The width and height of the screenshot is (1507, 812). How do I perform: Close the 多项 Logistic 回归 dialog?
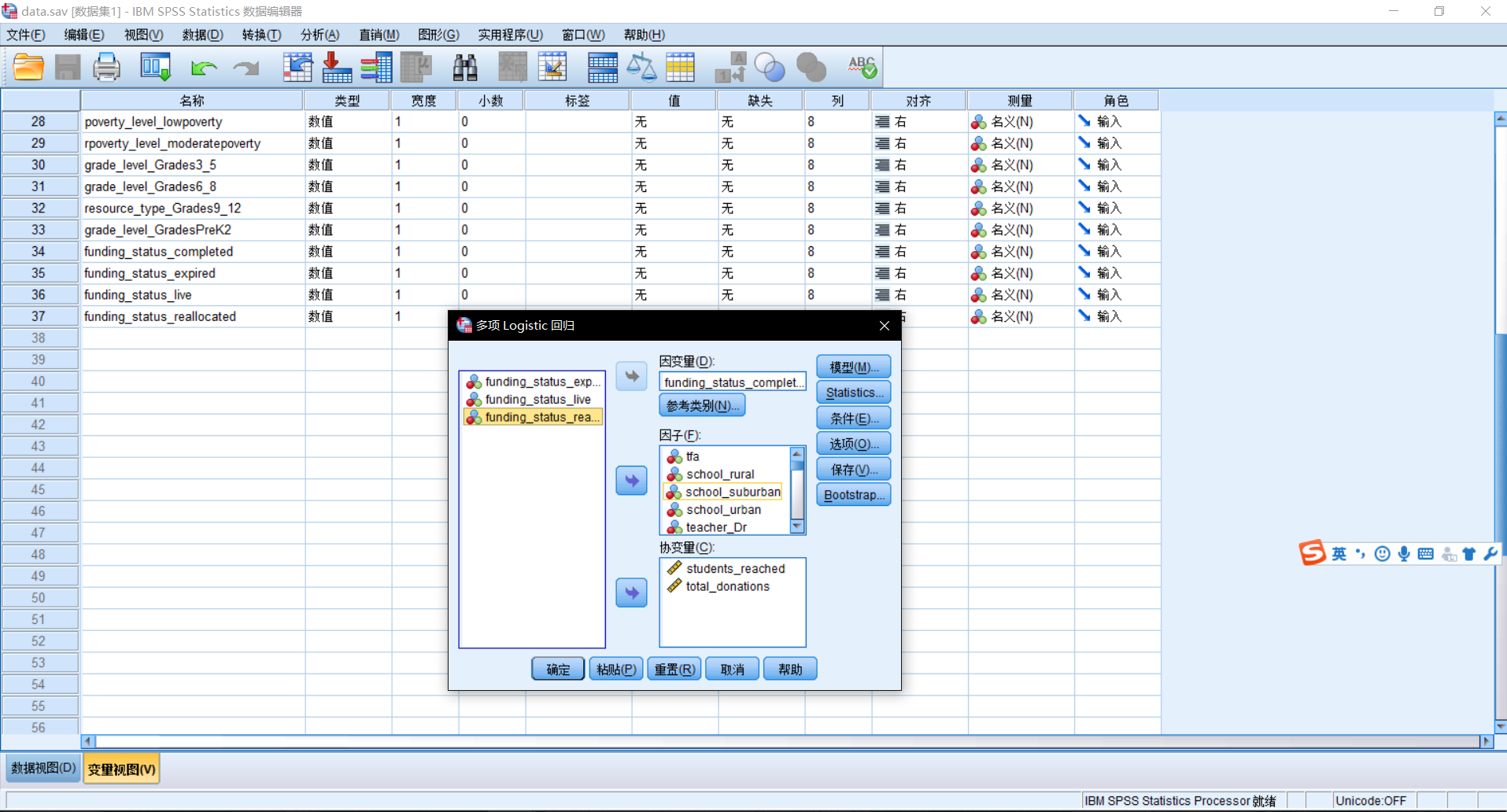[x=884, y=326]
